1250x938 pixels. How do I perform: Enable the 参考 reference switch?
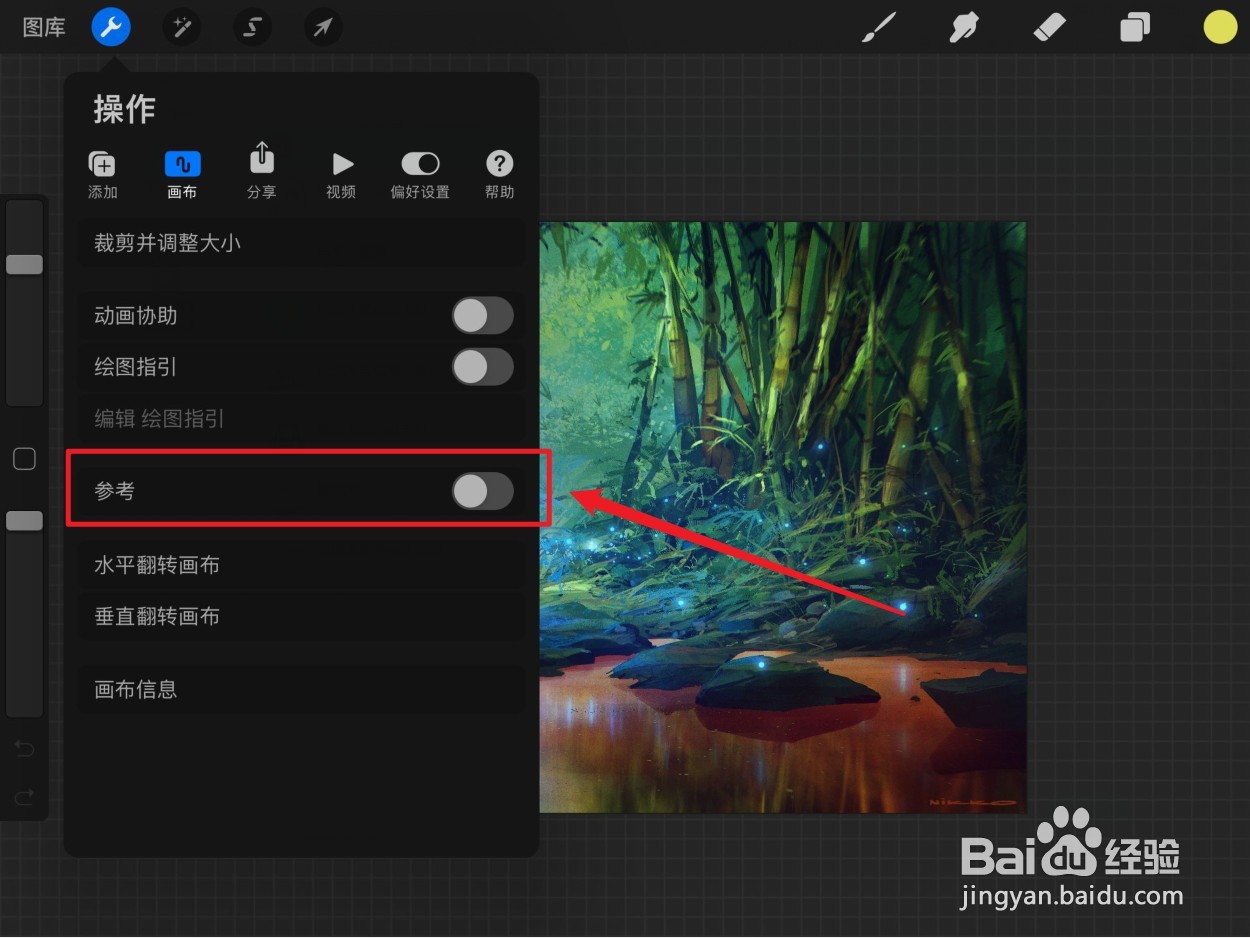pyautogui.click(x=483, y=491)
